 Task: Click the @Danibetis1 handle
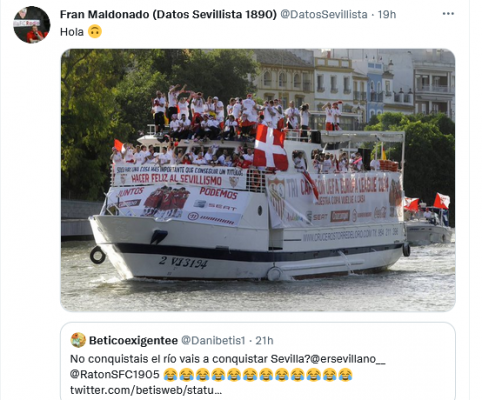tap(213, 340)
